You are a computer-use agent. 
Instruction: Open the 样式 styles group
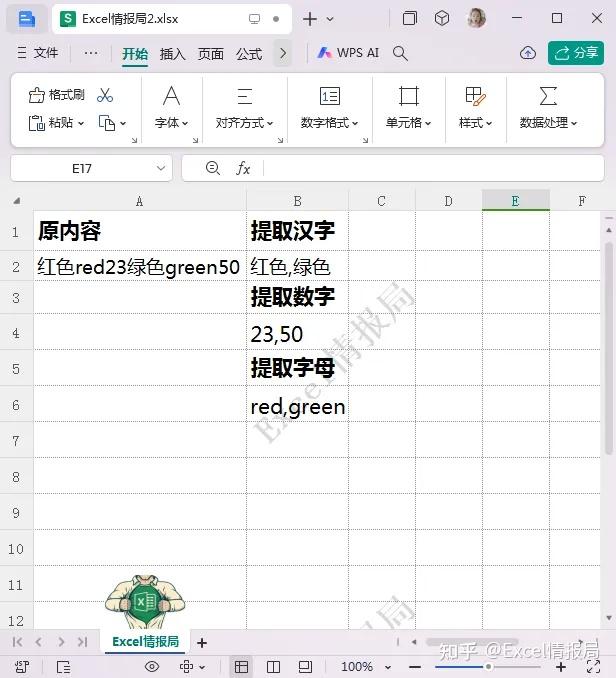(x=476, y=107)
